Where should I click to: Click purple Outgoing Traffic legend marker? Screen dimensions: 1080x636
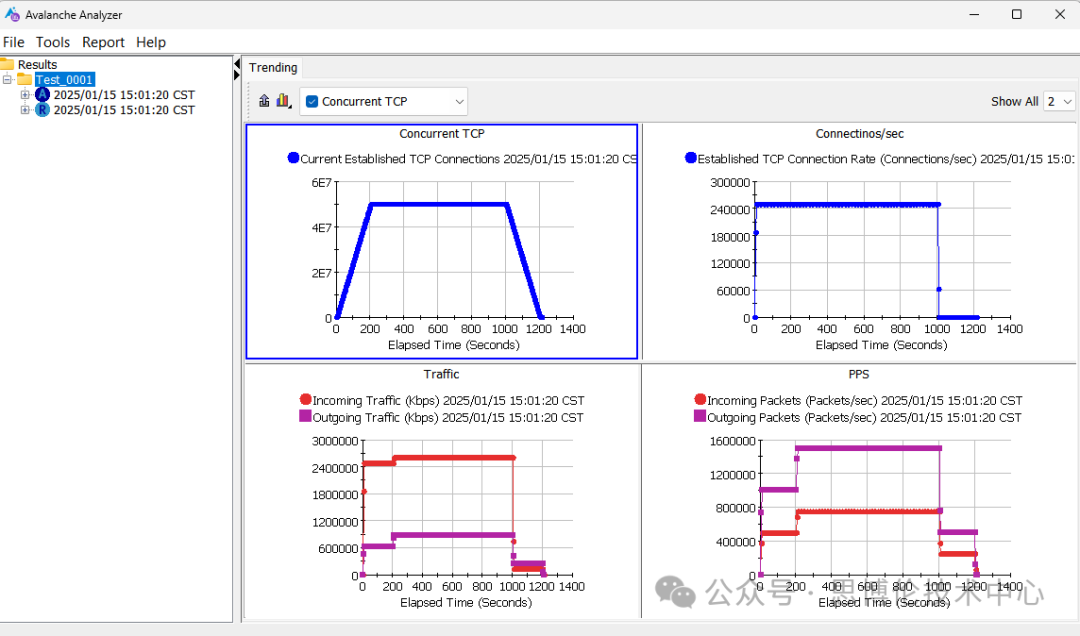click(306, 416)
